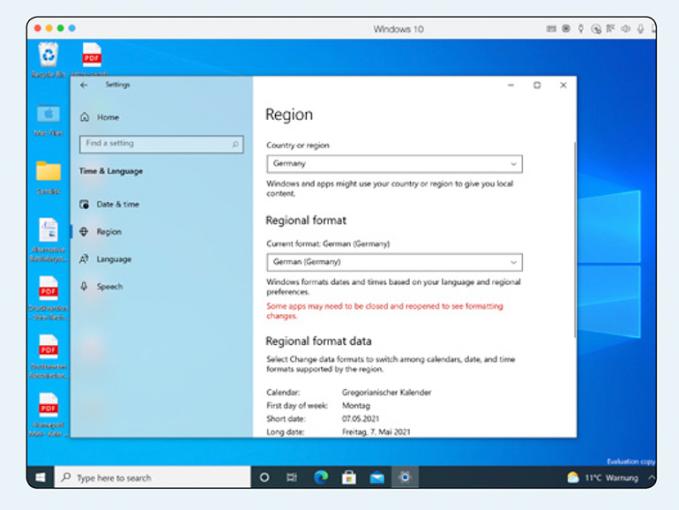Image resolution: width=679 pixels, height=510 pixels.
Task: Click the Time & Language heading
Action: tap(111, 171)
